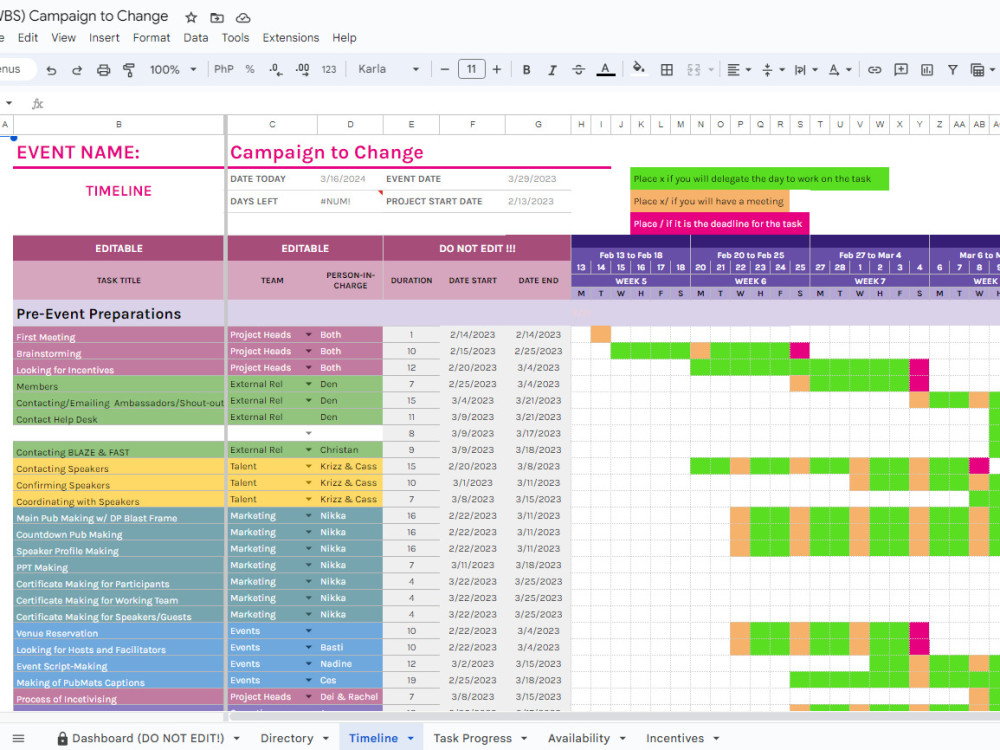The image size is (1000, 750).
Task: Format as percent
Action: [x=250, y=70]
